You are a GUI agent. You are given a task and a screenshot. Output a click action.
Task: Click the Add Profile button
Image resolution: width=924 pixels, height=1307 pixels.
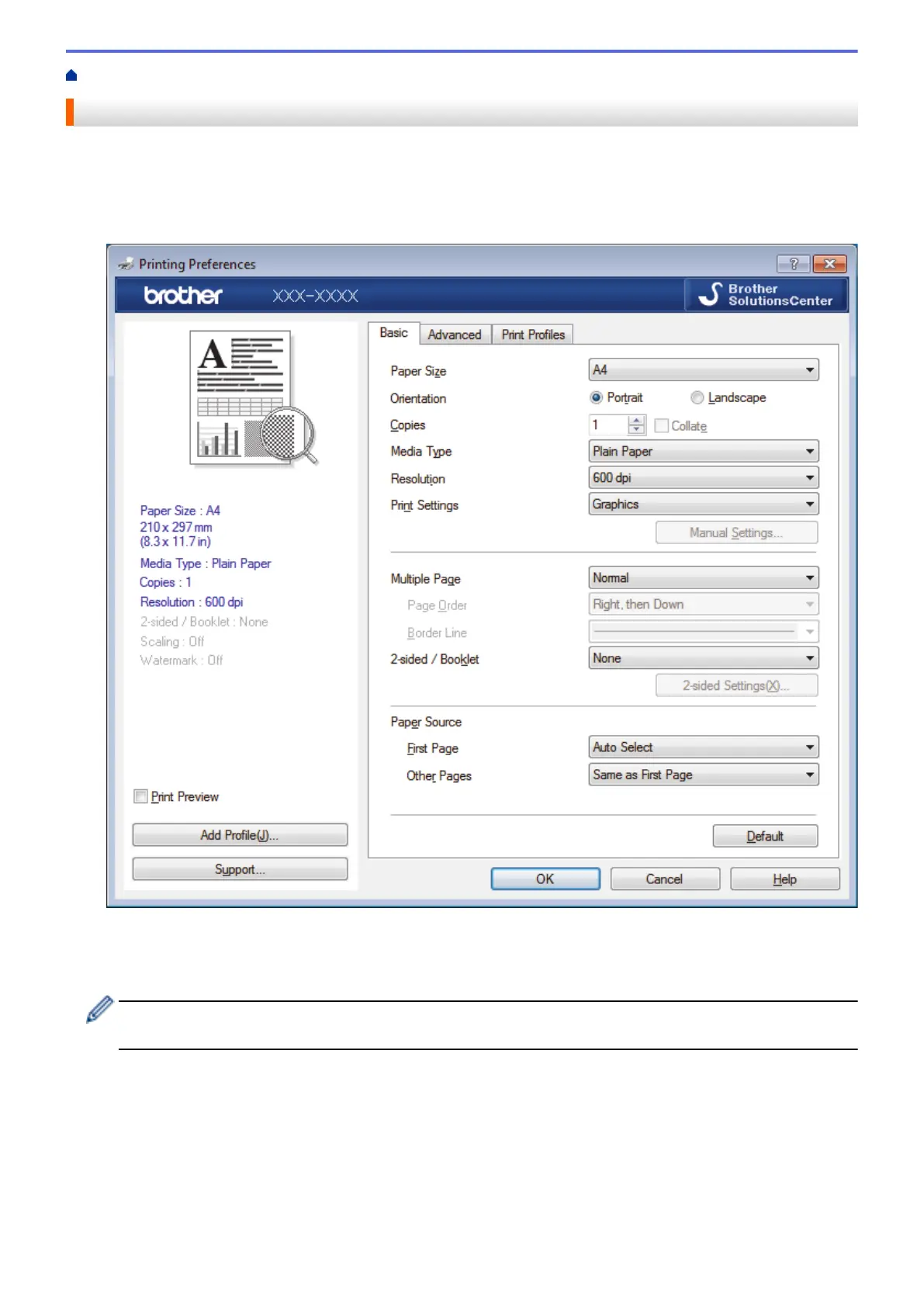(x=240, y=835)
